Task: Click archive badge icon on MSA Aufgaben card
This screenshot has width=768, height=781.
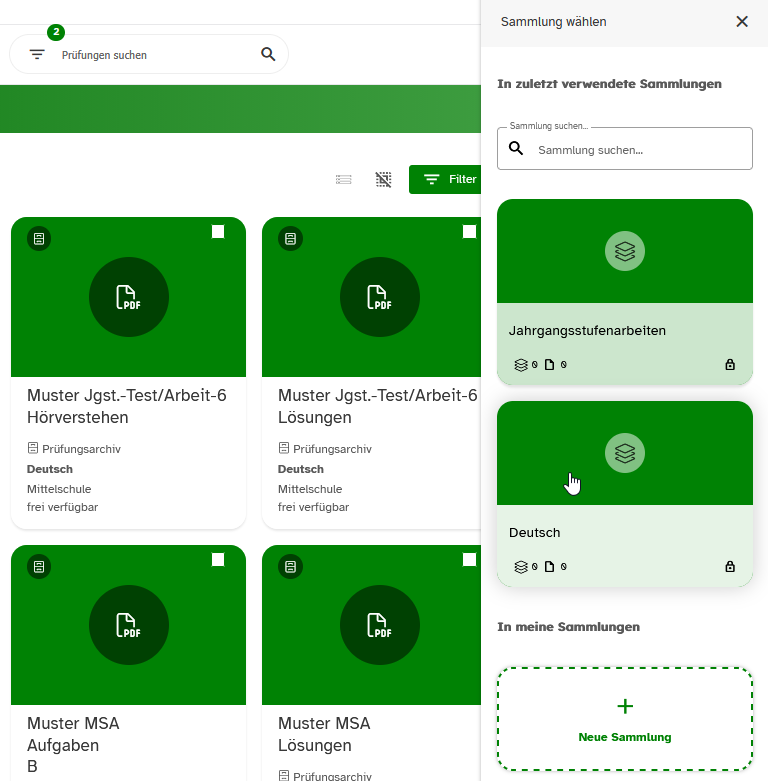Action: (x=39, y=567)
